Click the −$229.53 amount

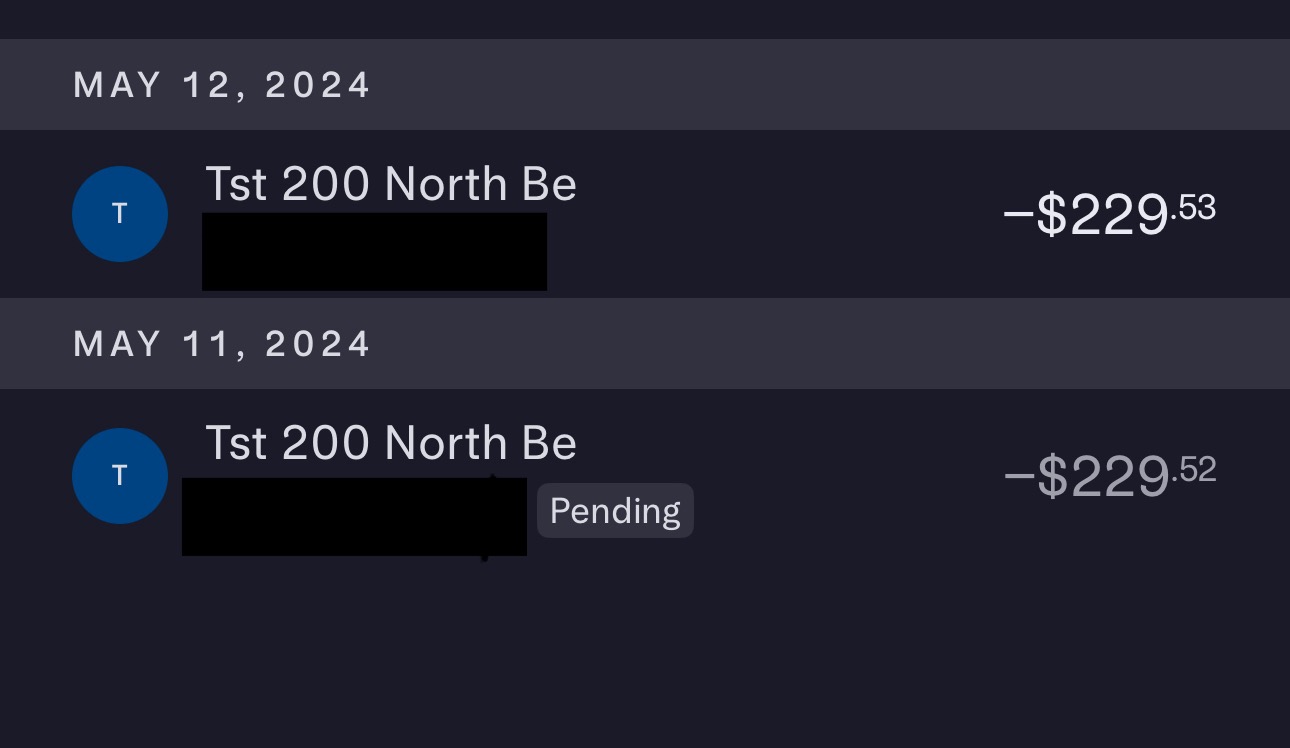point(1108,215)
